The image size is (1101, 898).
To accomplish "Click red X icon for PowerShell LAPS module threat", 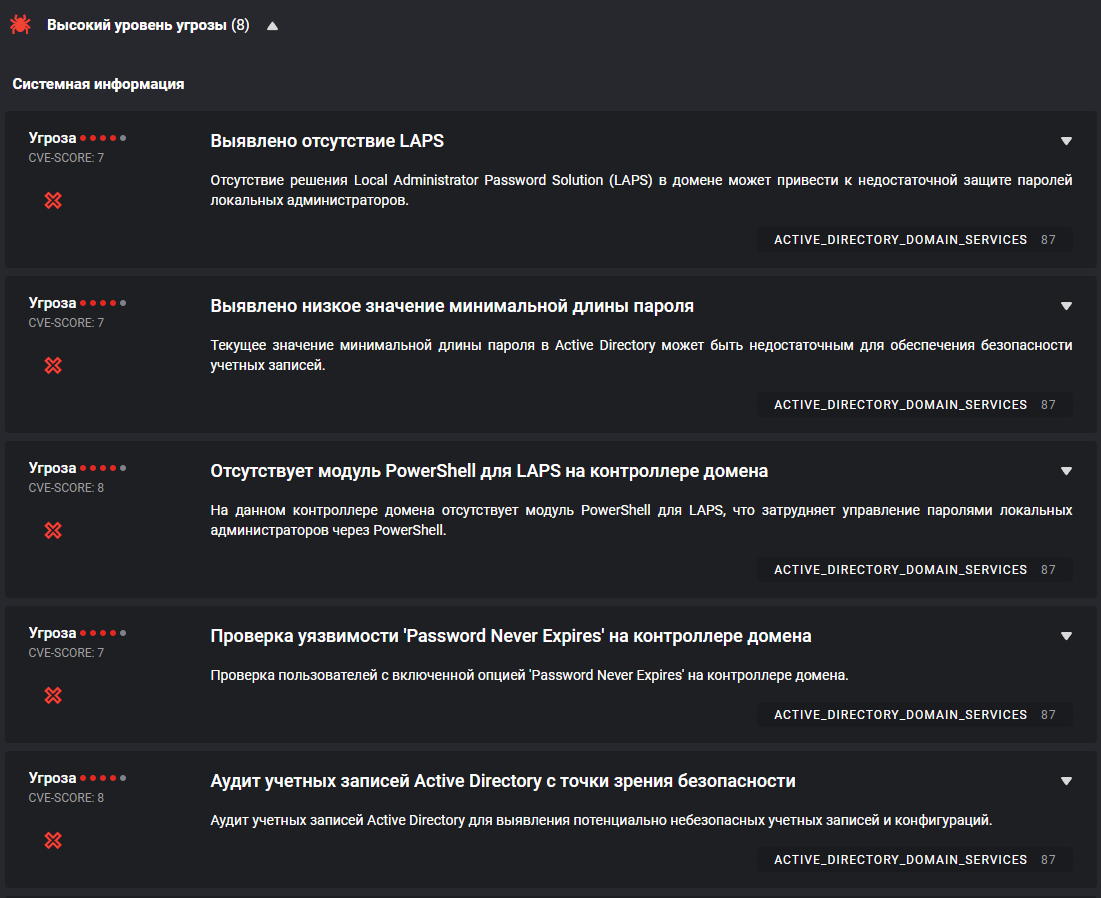I will click(54, 531).
